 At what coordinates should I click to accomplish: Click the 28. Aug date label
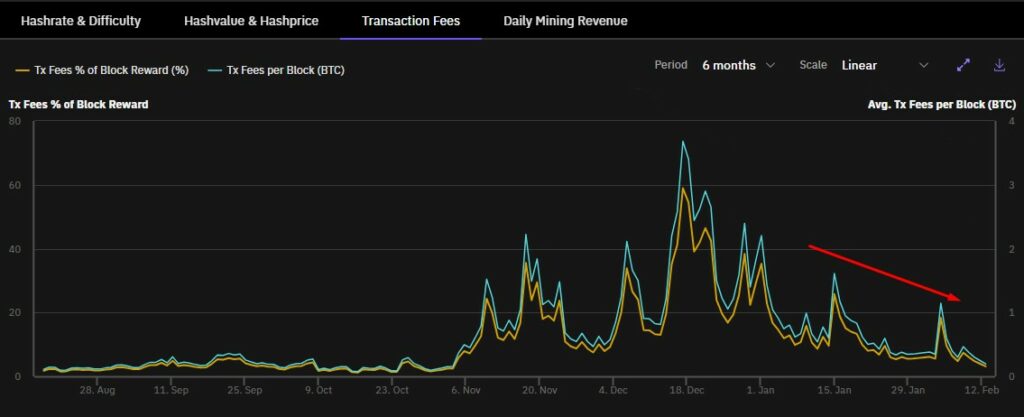pos(97,390)
